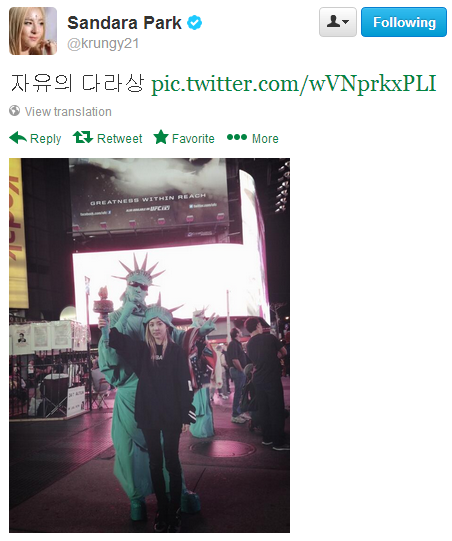Click the Sandara Park display name
This screenshot has height=541, width=452.
(124, 23)
